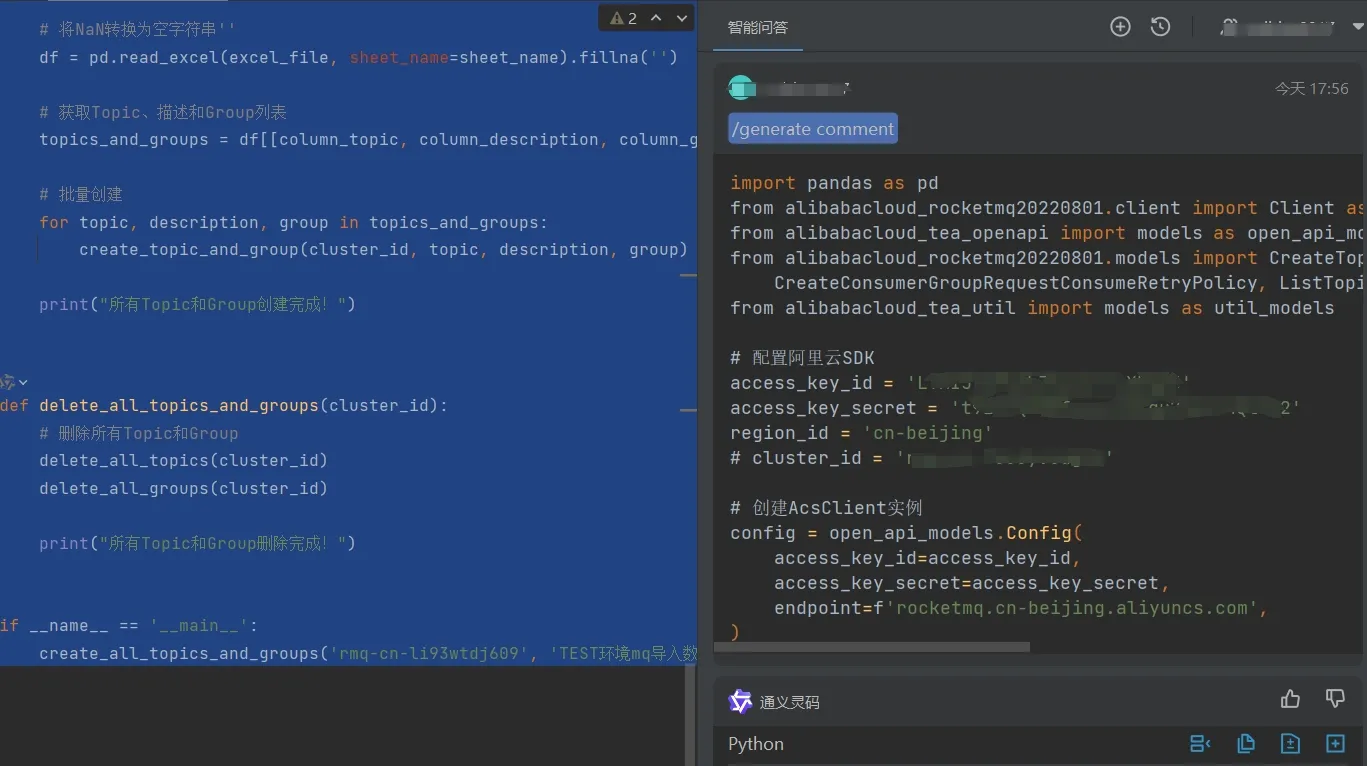The image size is (1367, 766).
Task: Switch to the 智能问答 tab
Action: pos(757,28)
